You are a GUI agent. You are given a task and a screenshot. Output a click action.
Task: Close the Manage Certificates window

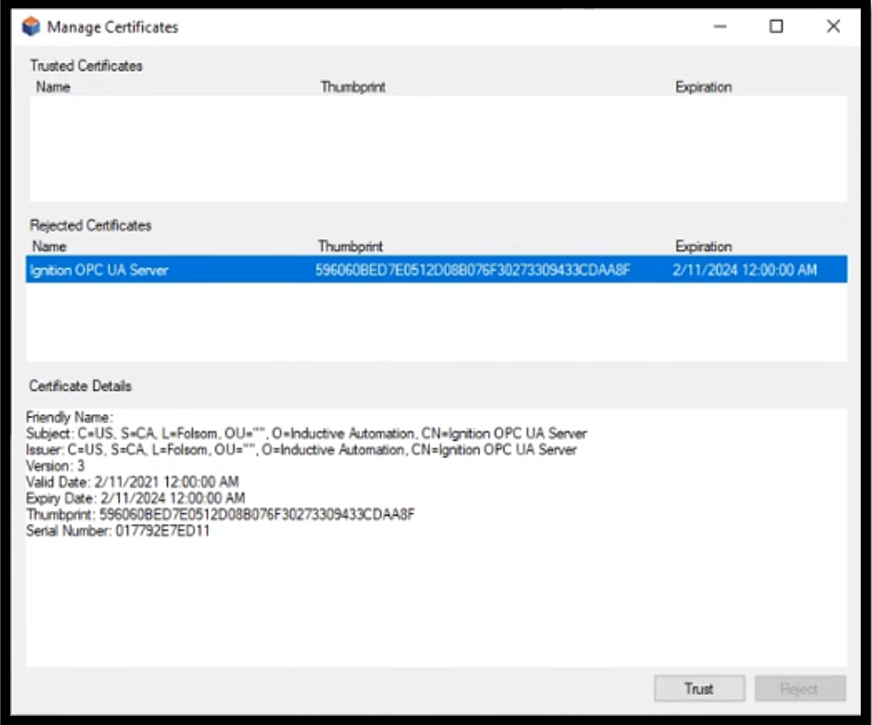coord(833,26)
